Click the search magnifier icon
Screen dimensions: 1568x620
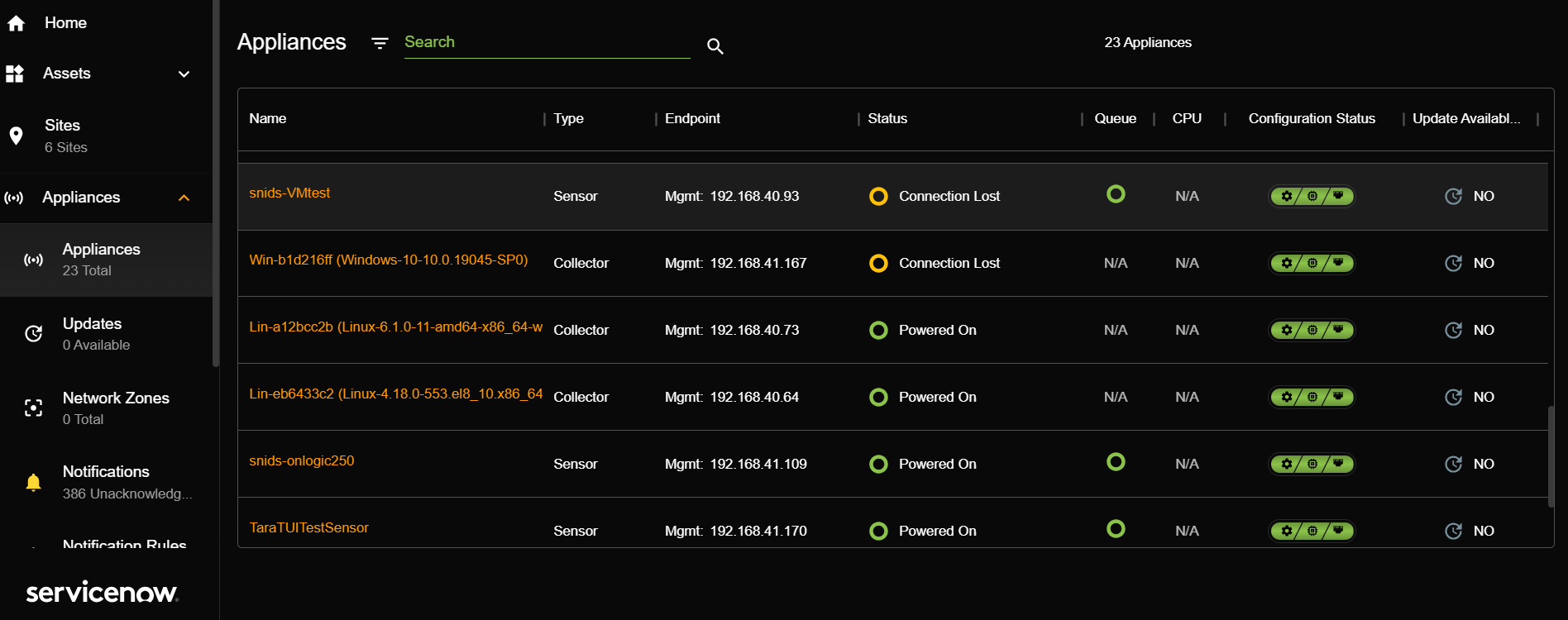715,46
